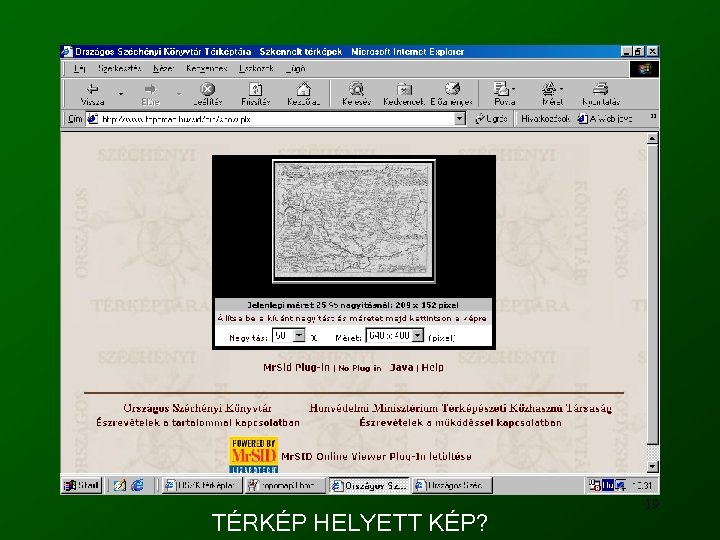Switch to the active Országos Sz... taskbar button
Image resolution: width=720 pixels, height=540 pixels.
pos(369,485)
